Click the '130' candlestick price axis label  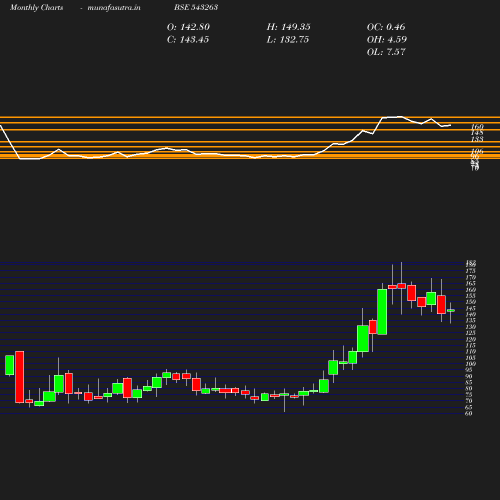[x=471, y=327]
